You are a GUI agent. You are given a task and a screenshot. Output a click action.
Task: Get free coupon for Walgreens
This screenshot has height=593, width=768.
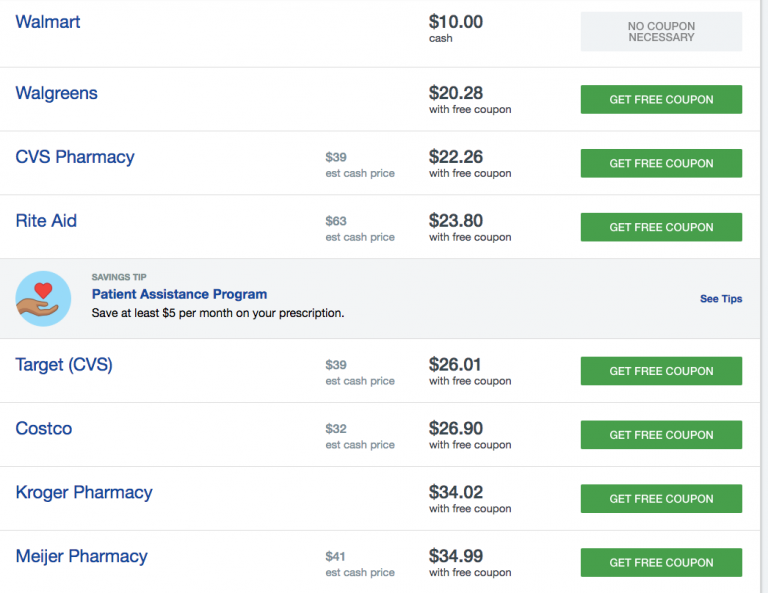(x=661, y=99)
